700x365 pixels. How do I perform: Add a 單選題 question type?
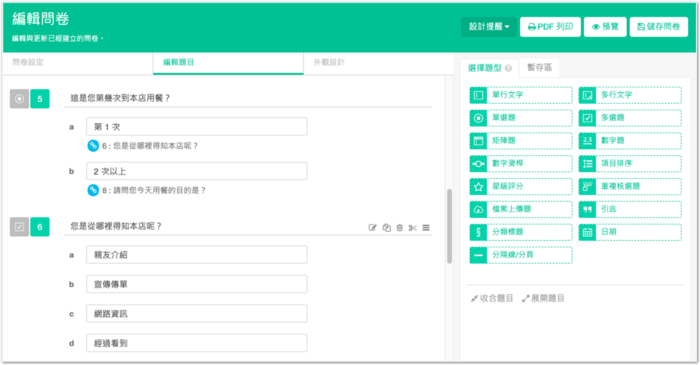click(x=521, y=118)
